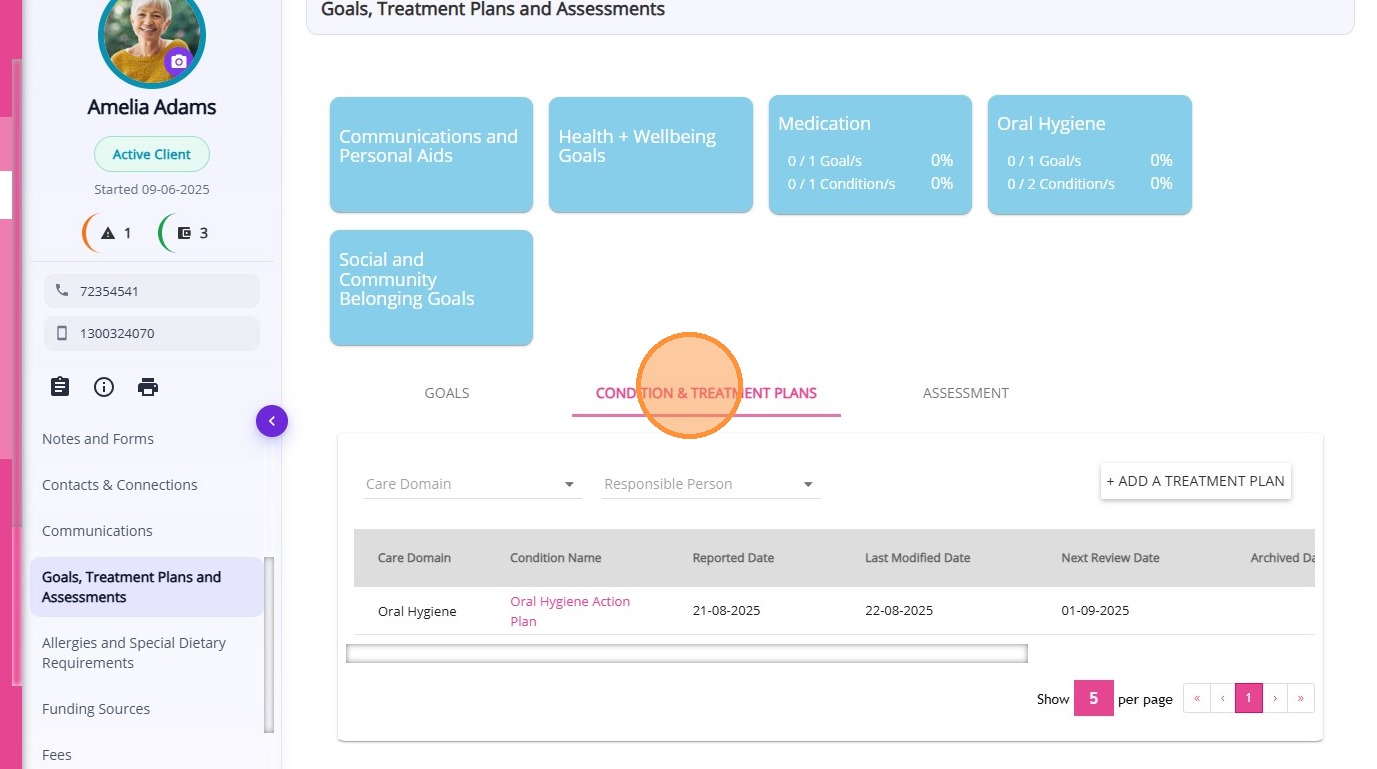Change the per page count of 5
1377x769 pixels.
(x=1093, y=699)
